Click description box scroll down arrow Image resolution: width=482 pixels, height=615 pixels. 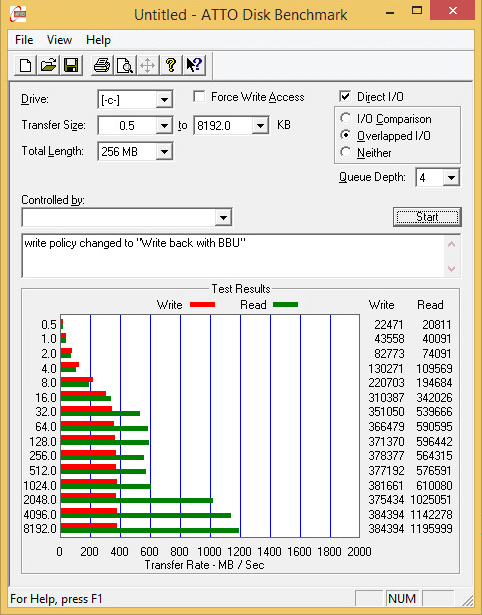point(451,268)
